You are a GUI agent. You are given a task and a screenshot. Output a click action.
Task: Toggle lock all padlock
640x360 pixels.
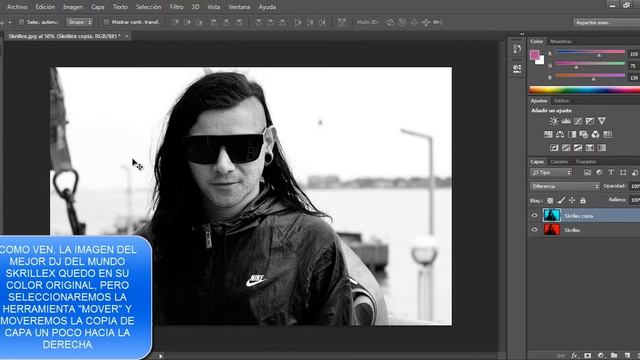tap(583, 200)
